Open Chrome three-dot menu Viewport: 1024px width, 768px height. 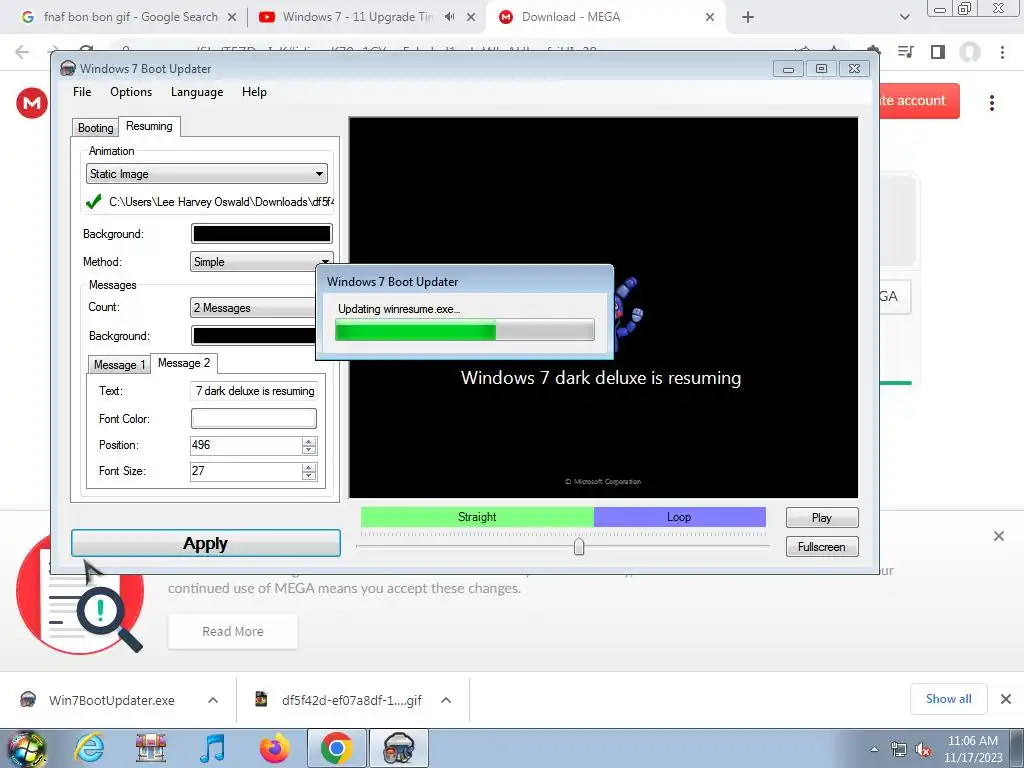[x=1002, y=52]
